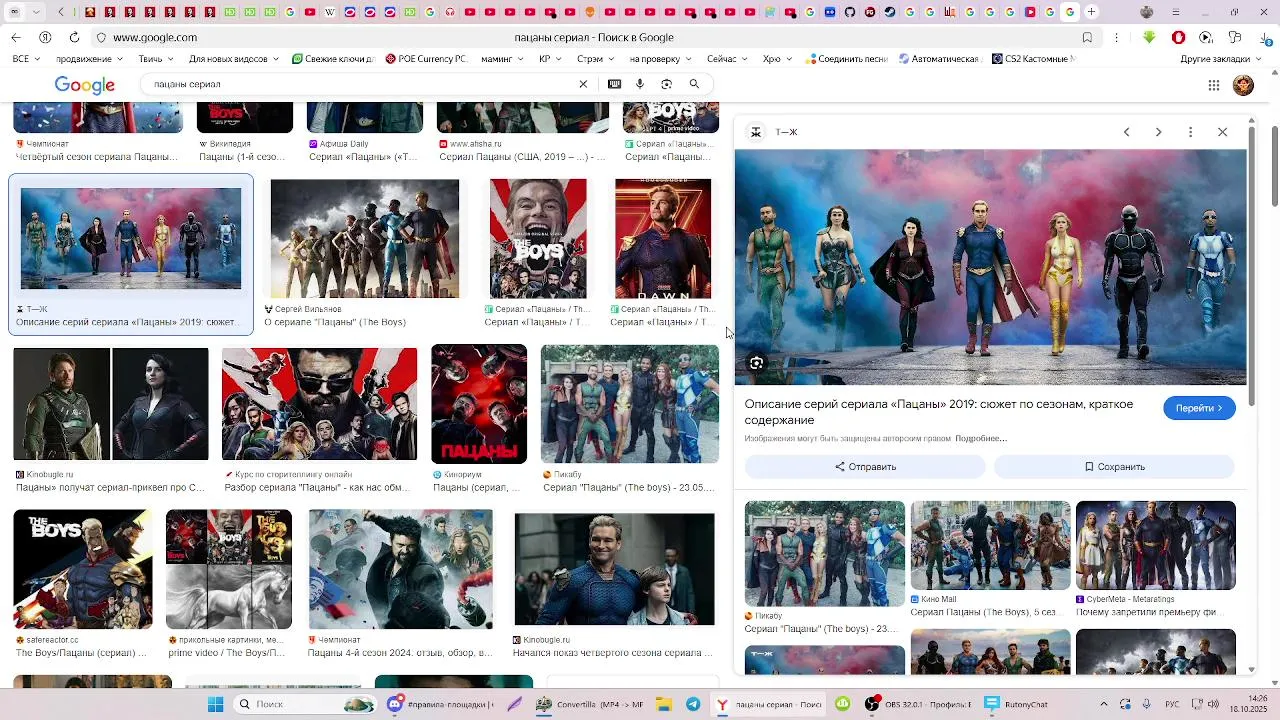Expand Твичь bookmarks folder

click(156, 59)
